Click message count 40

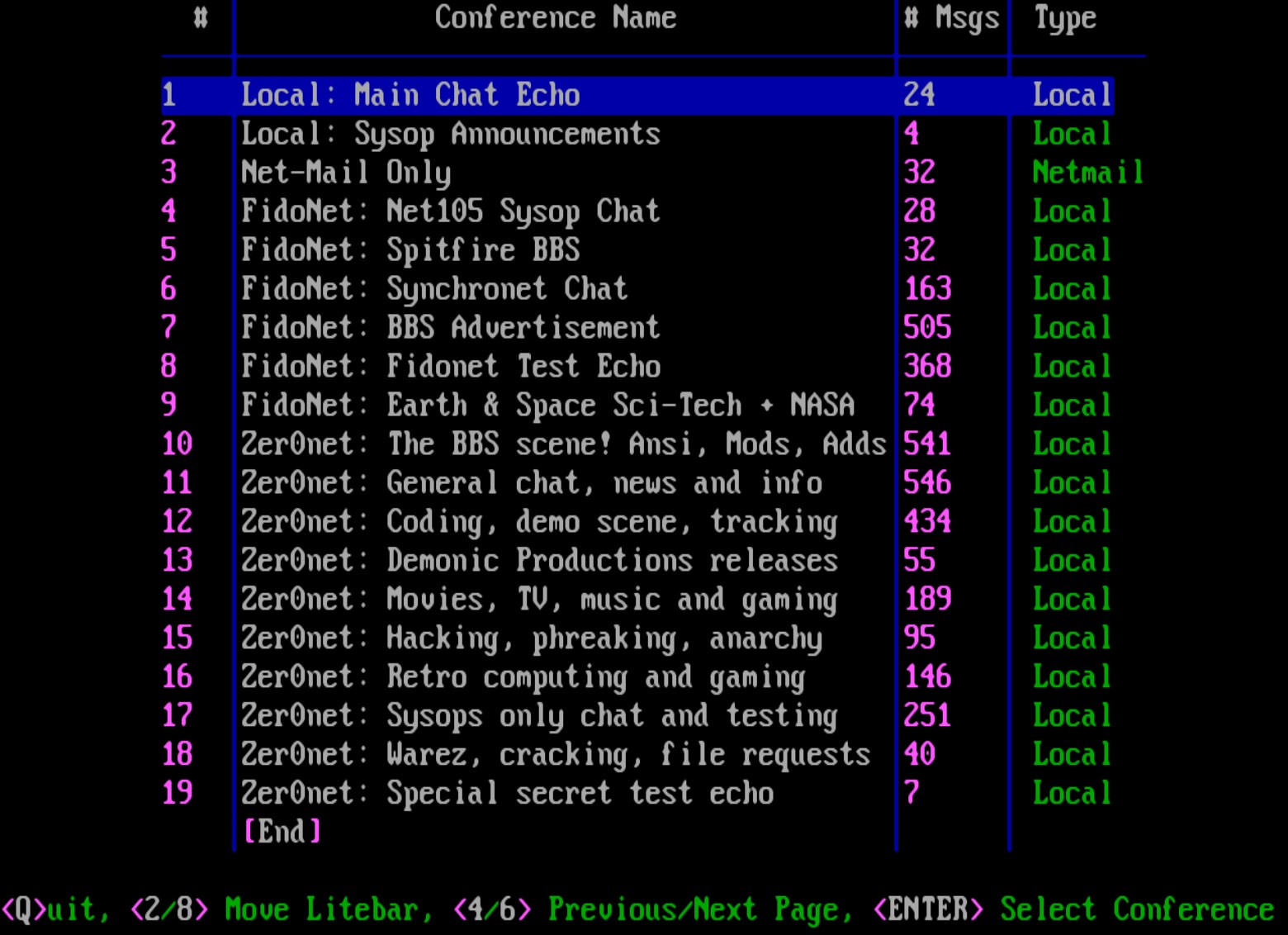[919, 755]
